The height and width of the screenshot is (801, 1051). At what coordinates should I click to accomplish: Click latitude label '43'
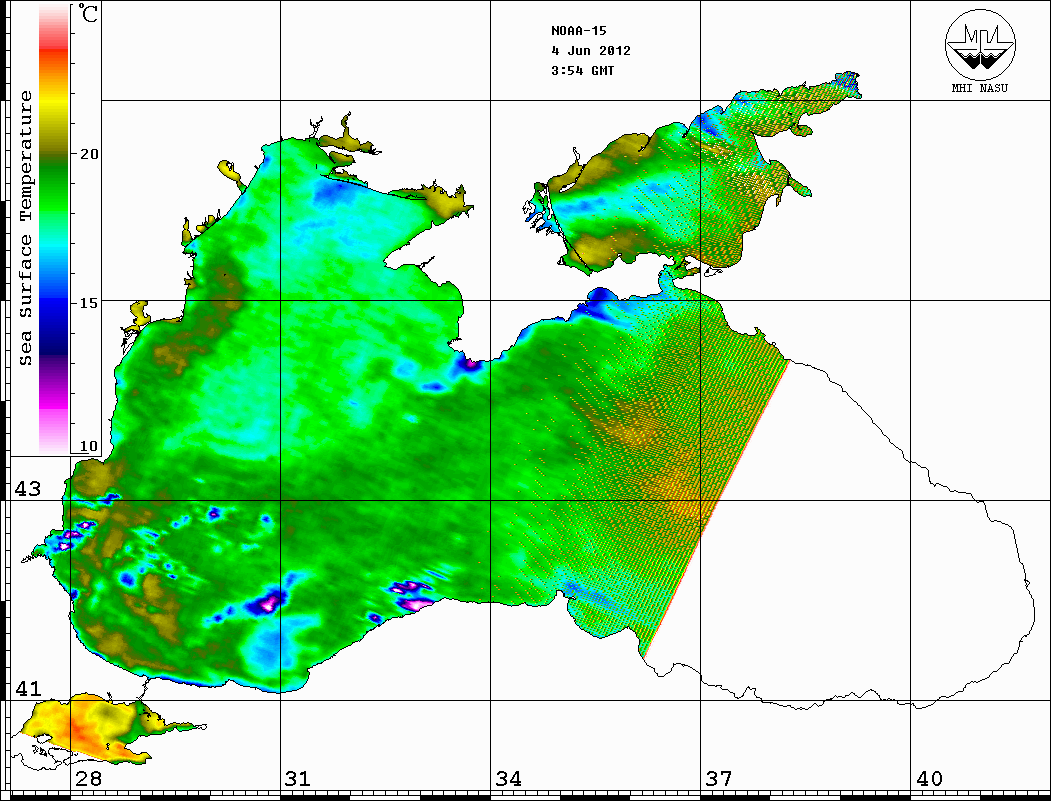(x=28, y=489)
